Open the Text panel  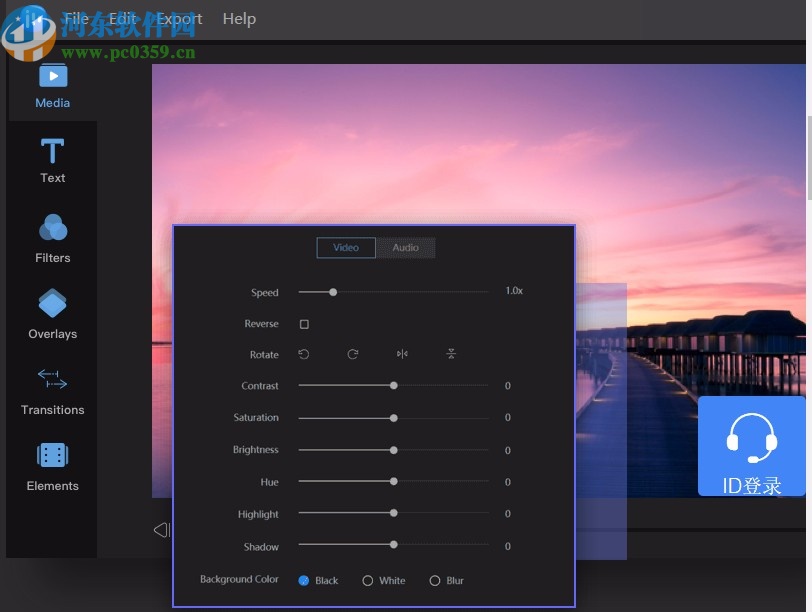[52, 163]
